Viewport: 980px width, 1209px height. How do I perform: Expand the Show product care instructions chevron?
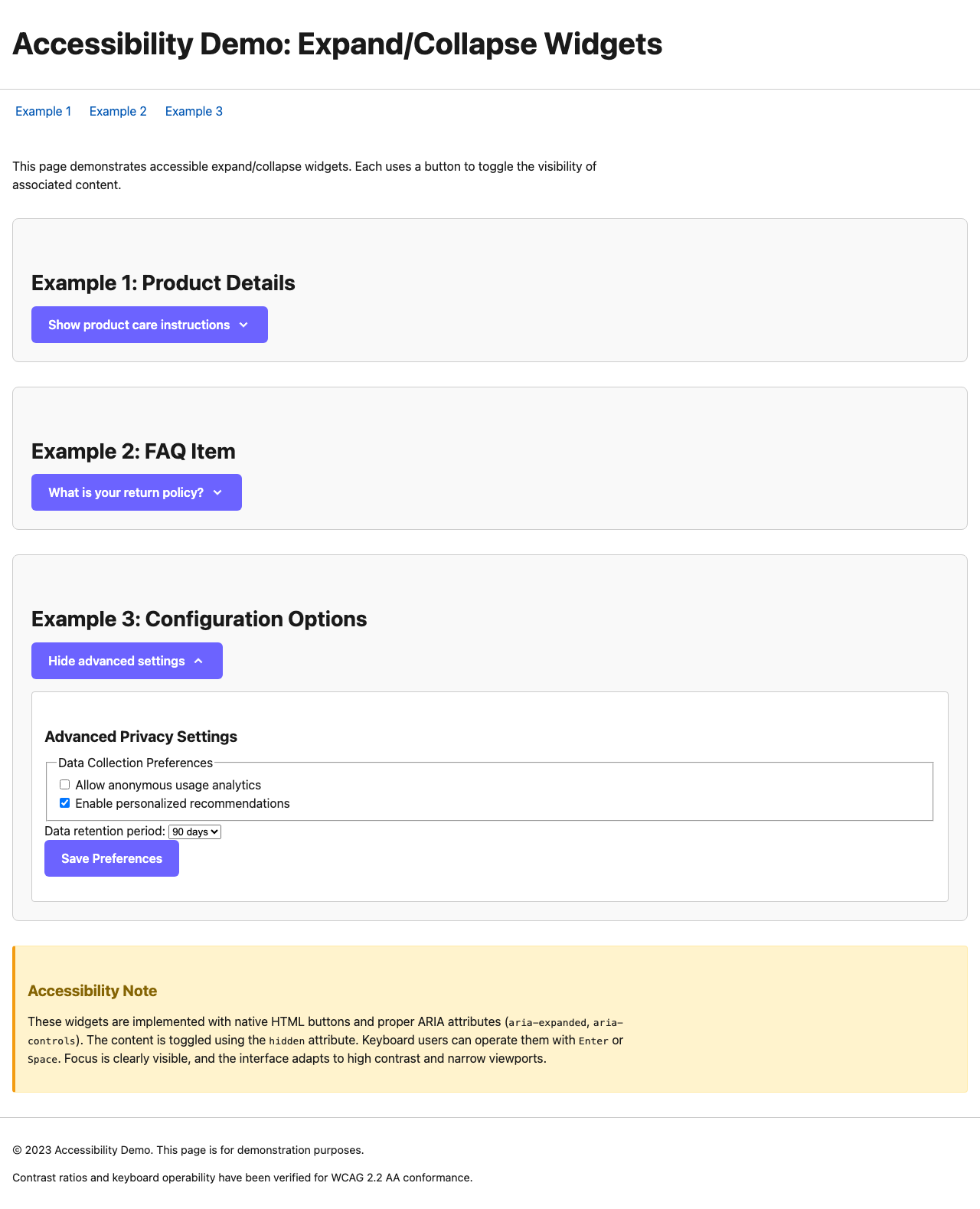click(x=245, y=325)
